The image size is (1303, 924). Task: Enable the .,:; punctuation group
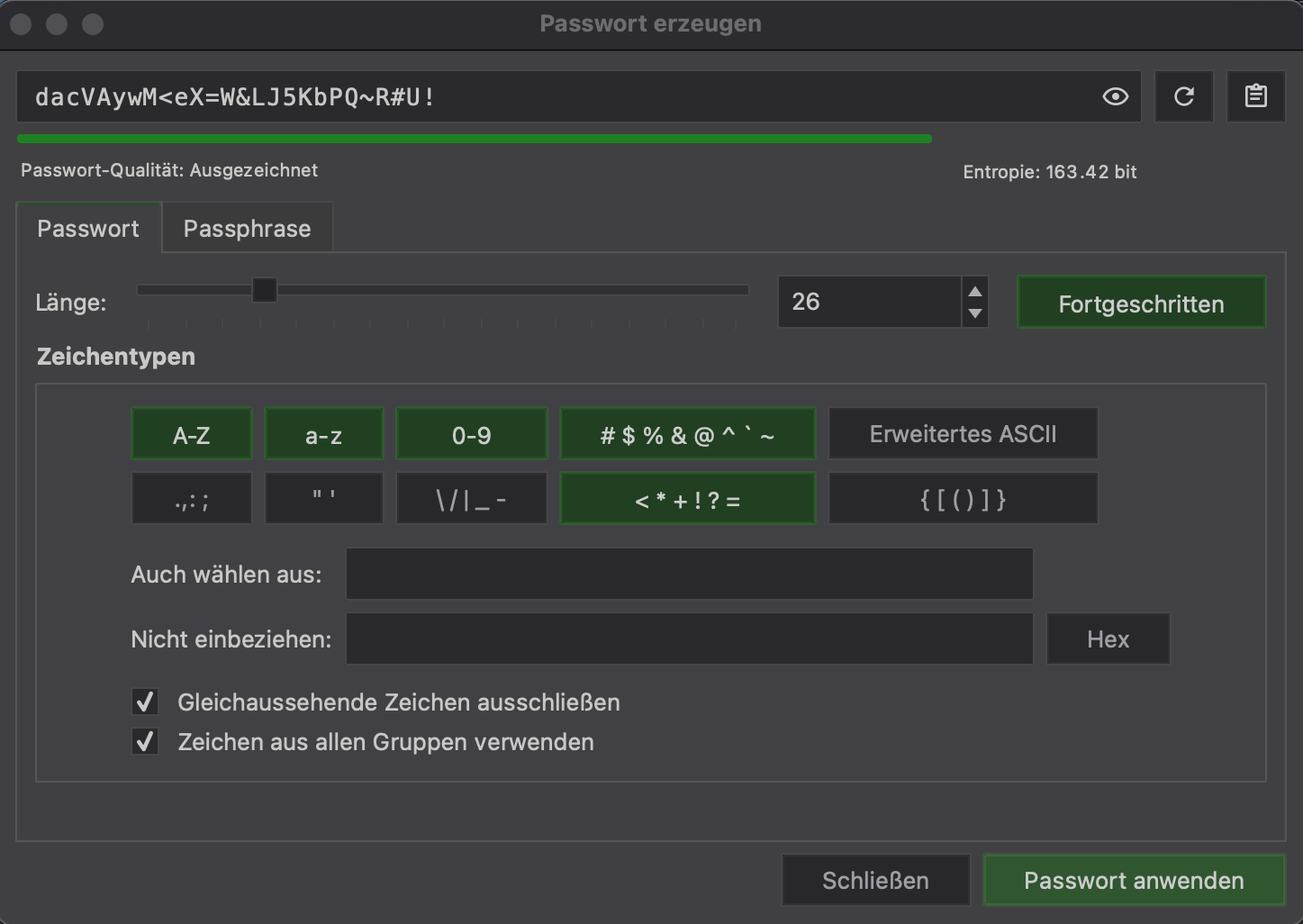191,498
